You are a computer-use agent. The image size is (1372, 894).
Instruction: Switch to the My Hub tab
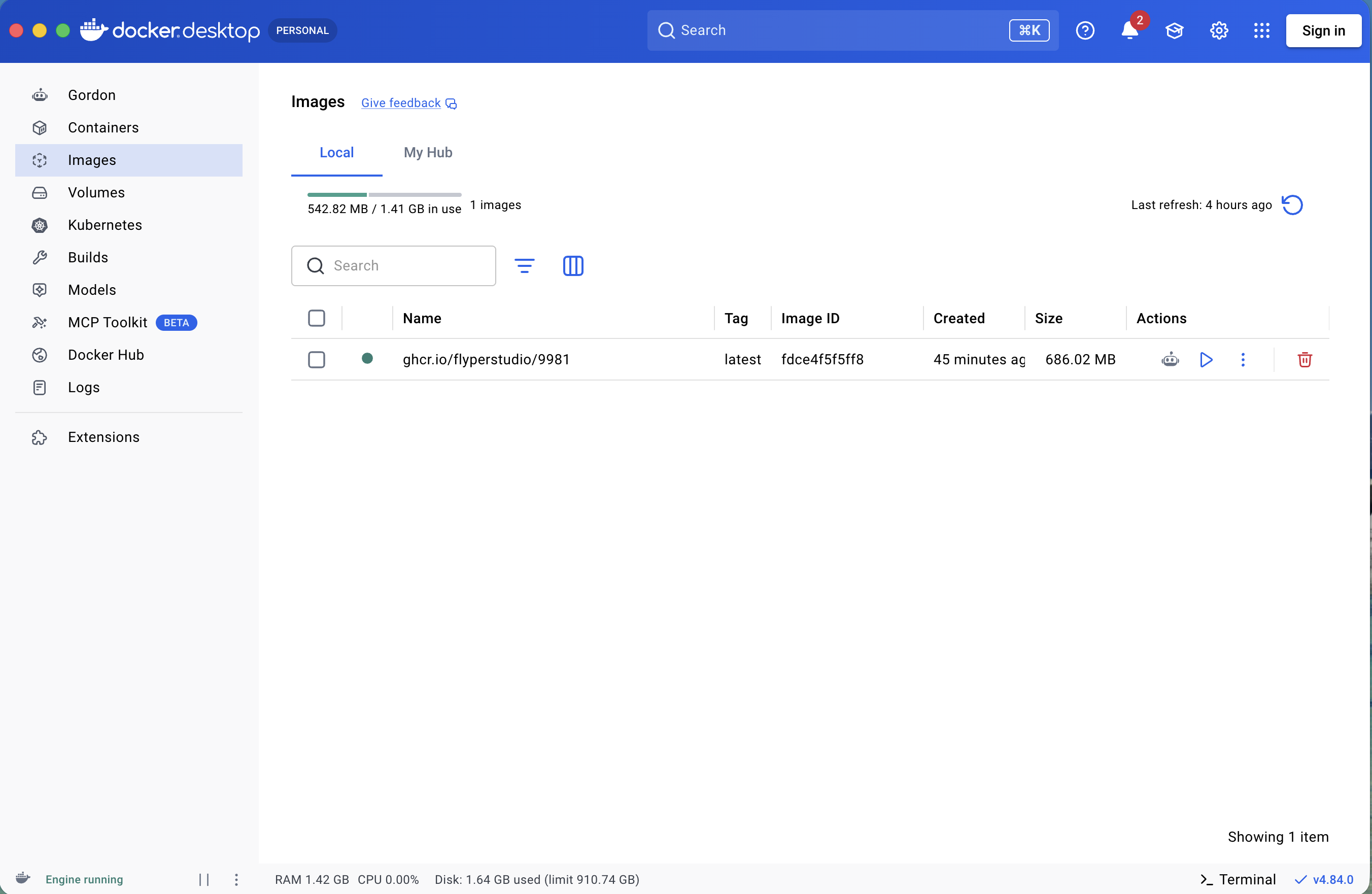coord(428,153)
